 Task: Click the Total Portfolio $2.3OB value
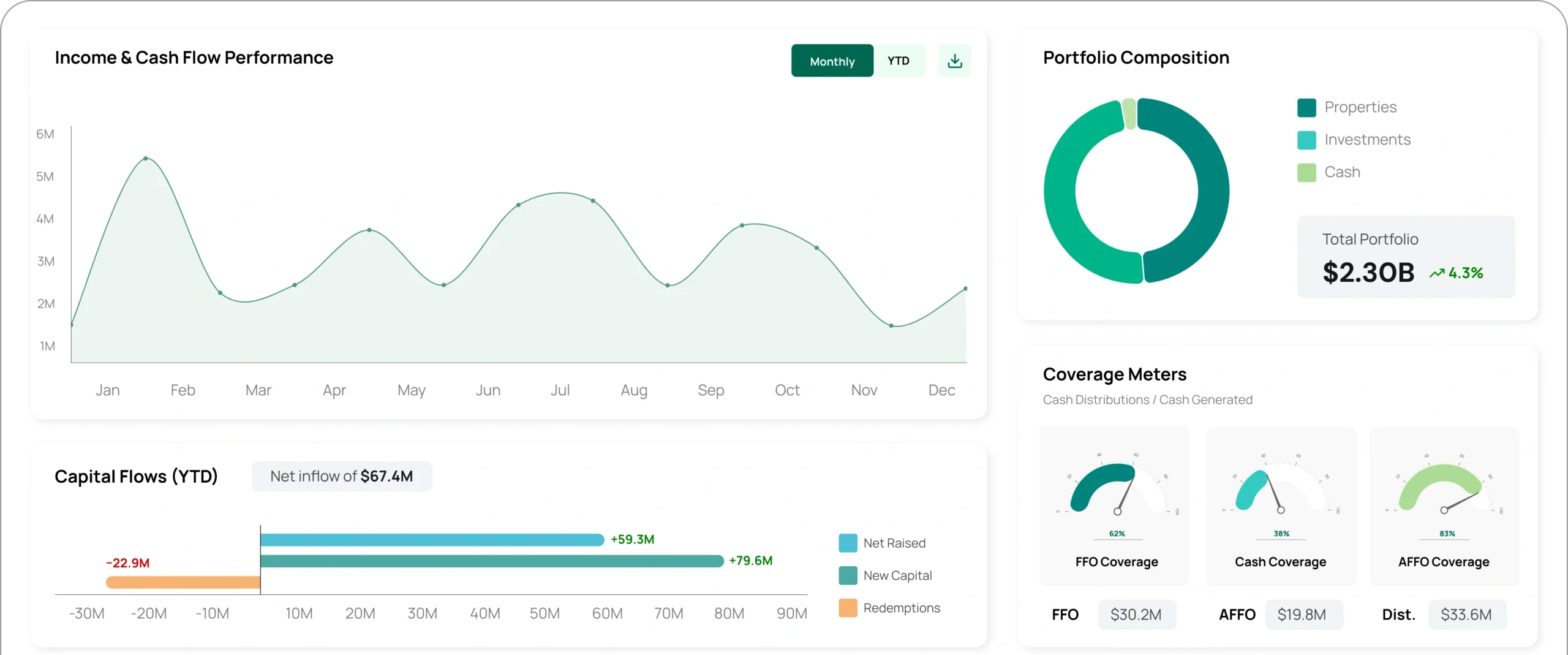pos(1368,273)
